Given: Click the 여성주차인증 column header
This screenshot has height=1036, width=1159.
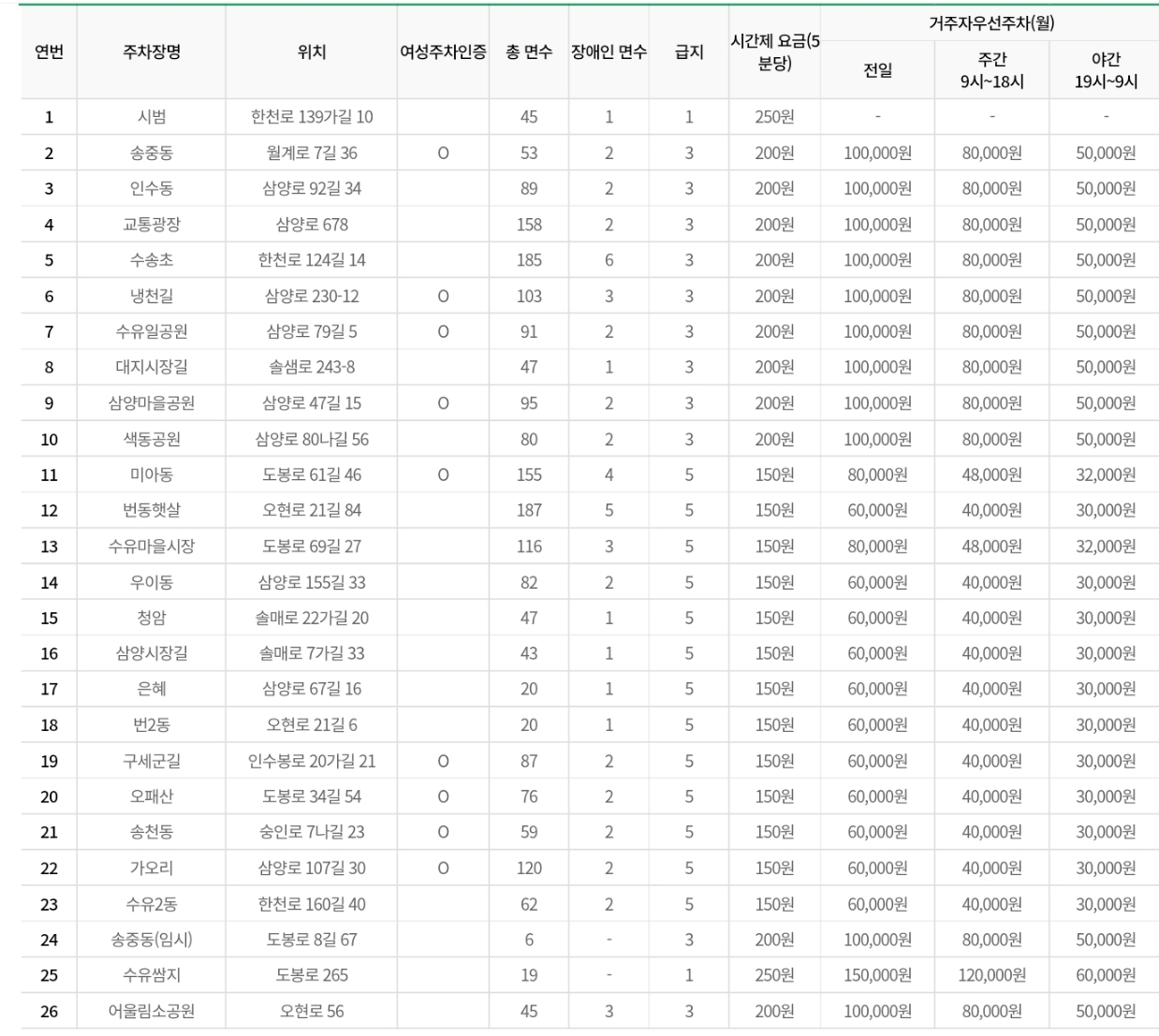Looking at the screenshot, I should pos(443,52).
